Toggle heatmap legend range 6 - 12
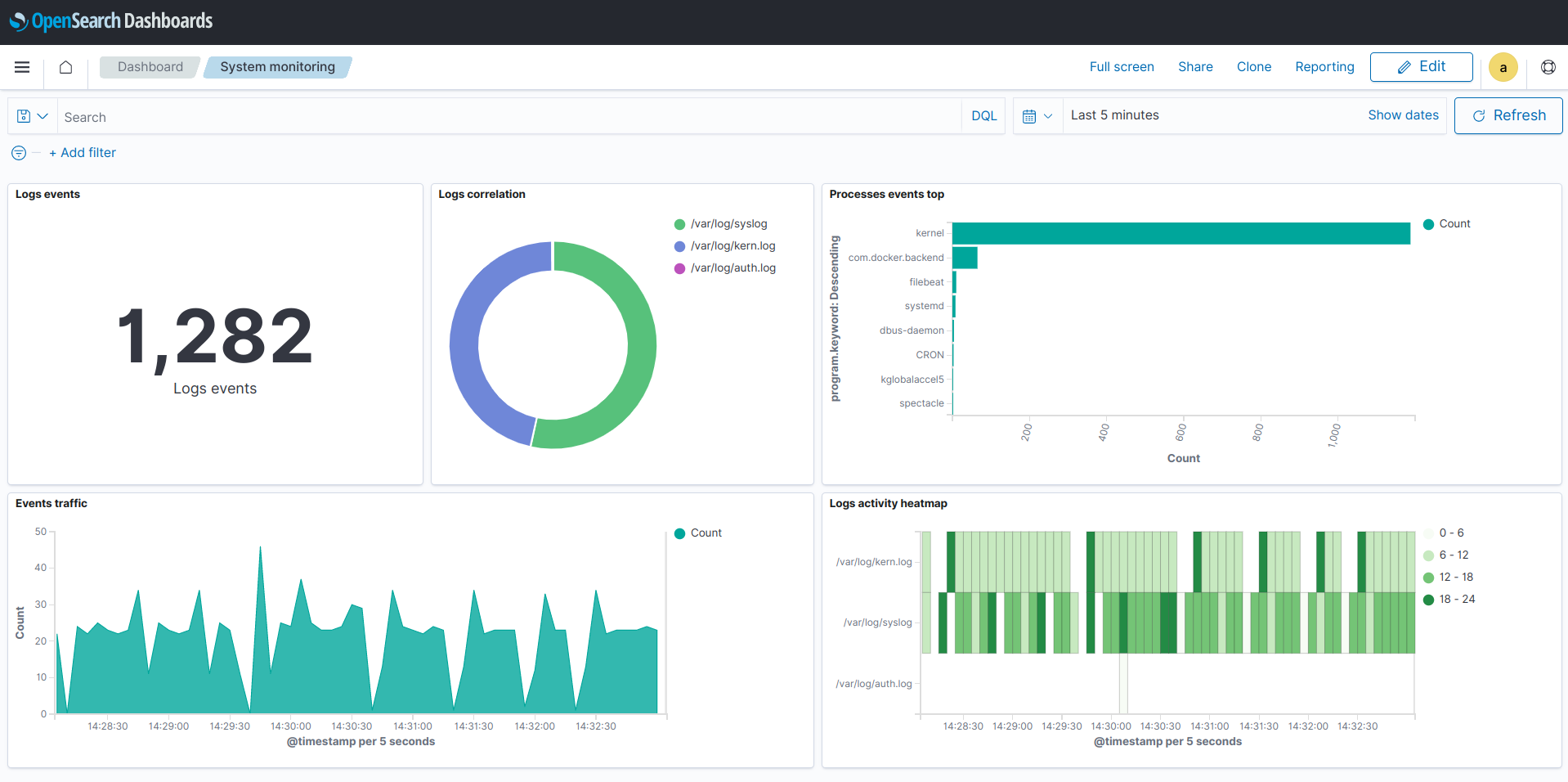 pyautogui.click(x=1446, y=555)
